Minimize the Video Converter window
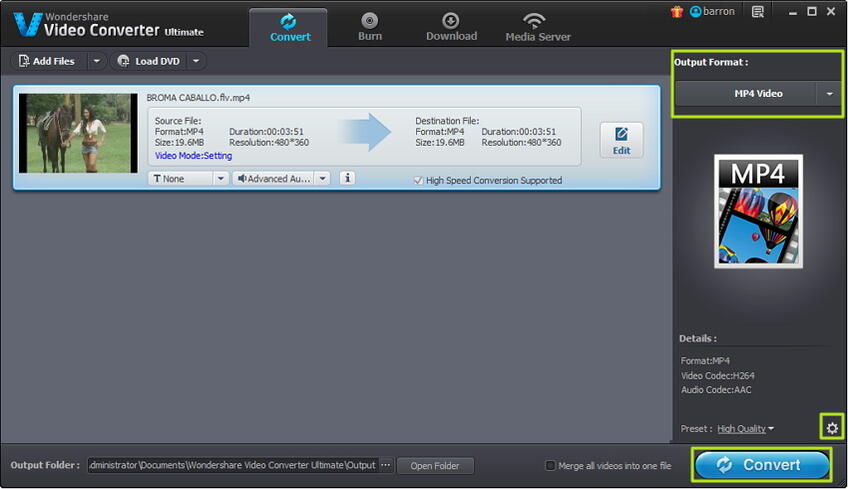 point(793,12)
